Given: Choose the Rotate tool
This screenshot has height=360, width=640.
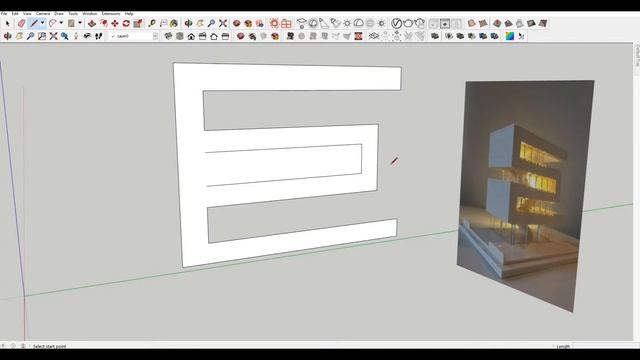Looking at the screenshot, I should [126, 24].
